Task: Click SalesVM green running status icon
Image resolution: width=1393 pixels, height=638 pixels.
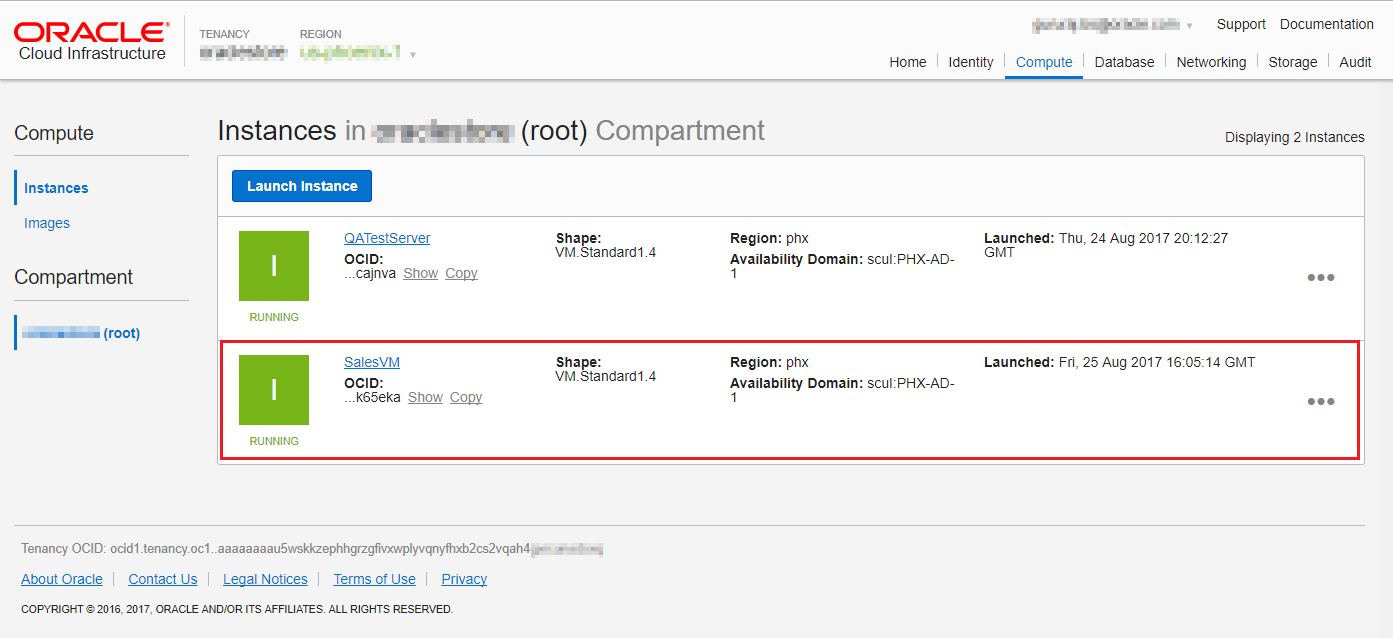Action: point(274,390)
